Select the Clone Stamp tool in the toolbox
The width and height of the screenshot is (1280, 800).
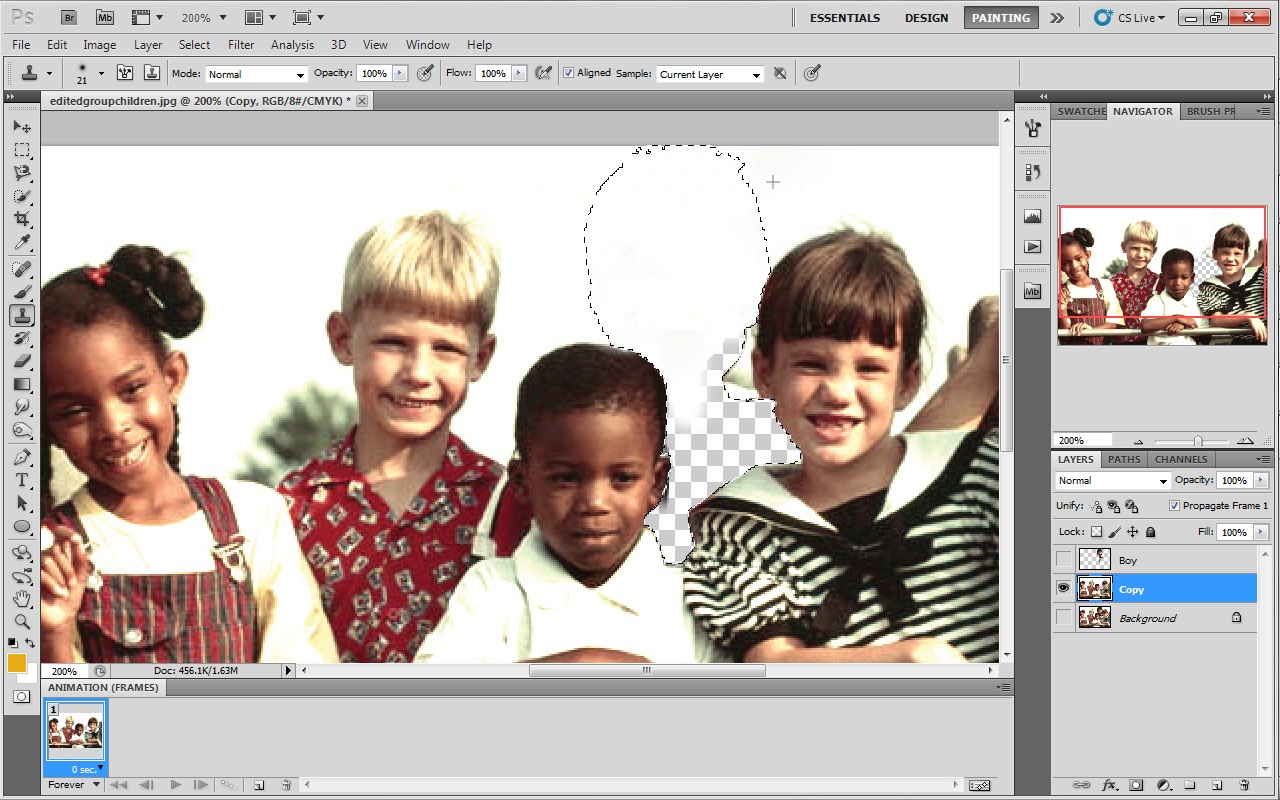22,315
